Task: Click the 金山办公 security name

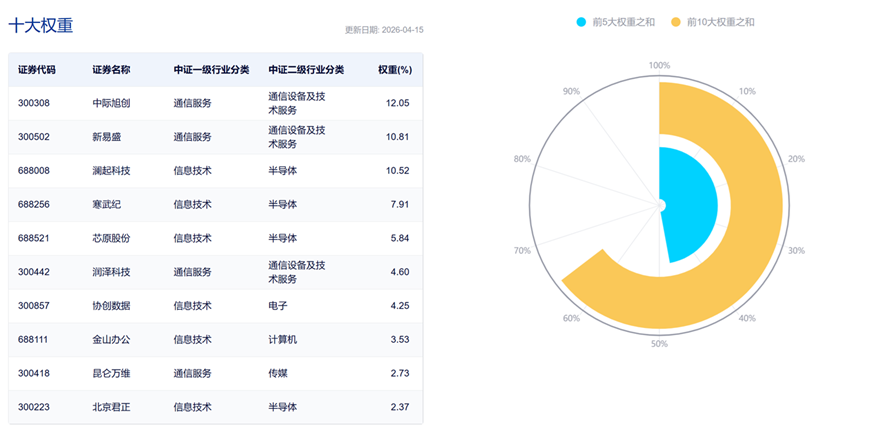Action: [x=111, y=340]
